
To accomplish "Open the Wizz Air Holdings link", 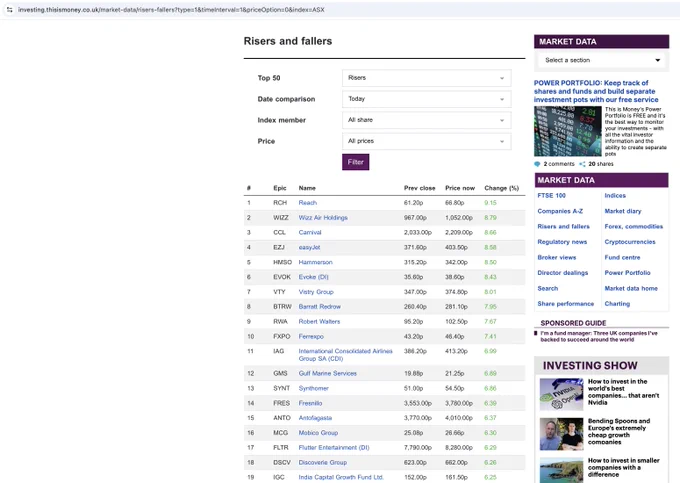I will coord(323,218).
